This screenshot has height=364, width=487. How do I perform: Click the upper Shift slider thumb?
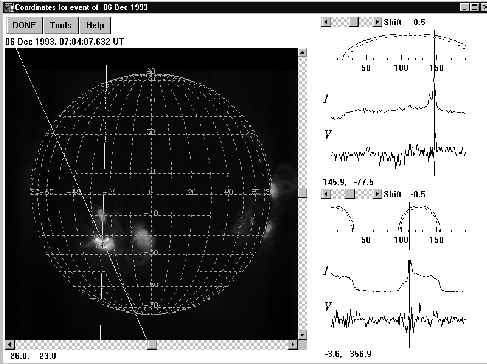pos(354,22)
